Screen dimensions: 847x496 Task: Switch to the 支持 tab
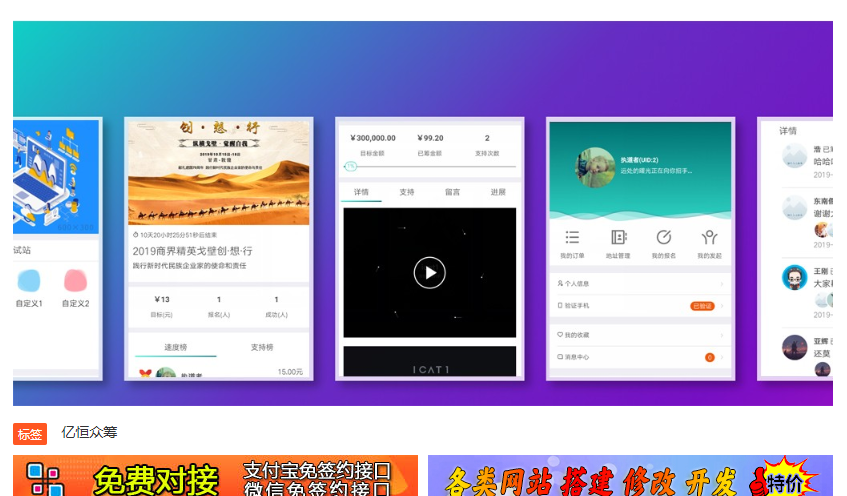(x=407, y=192)
